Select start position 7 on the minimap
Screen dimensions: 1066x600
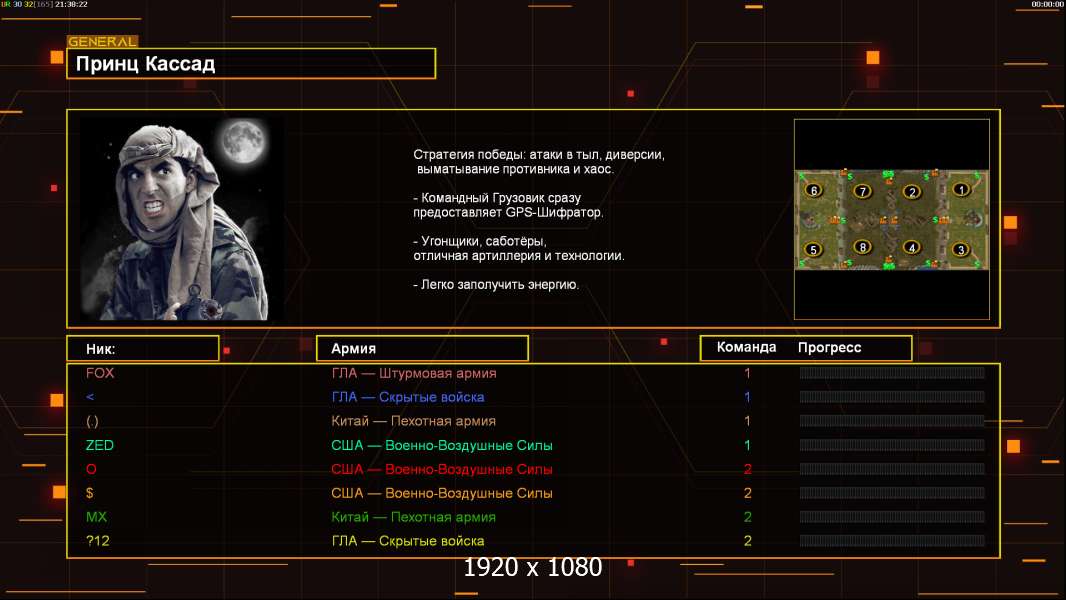tap(863, 192)
